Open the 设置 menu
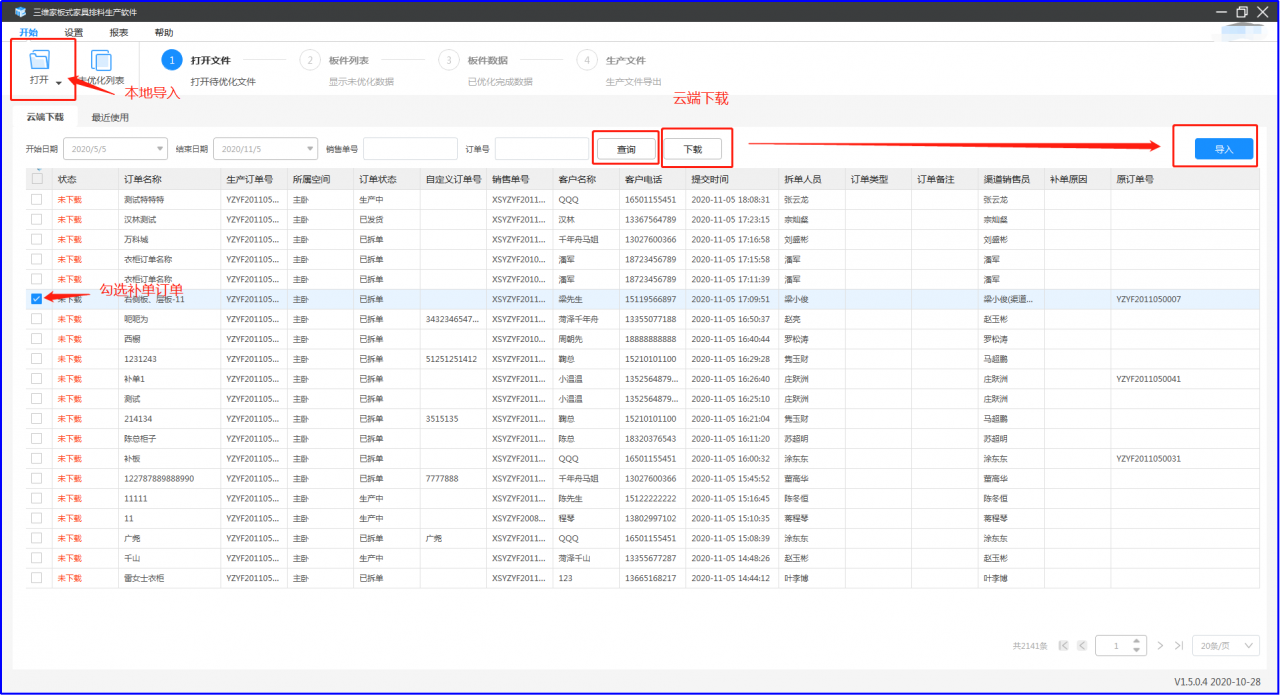 (x=74, y=32)
